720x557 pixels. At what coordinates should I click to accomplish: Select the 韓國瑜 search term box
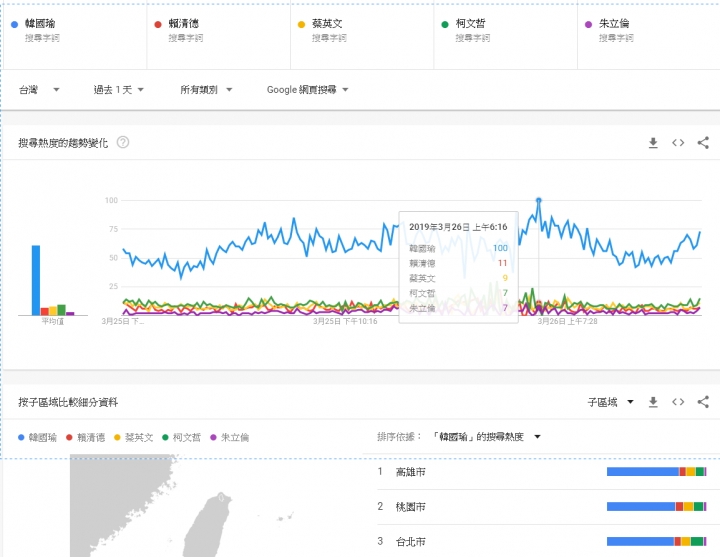75,37
